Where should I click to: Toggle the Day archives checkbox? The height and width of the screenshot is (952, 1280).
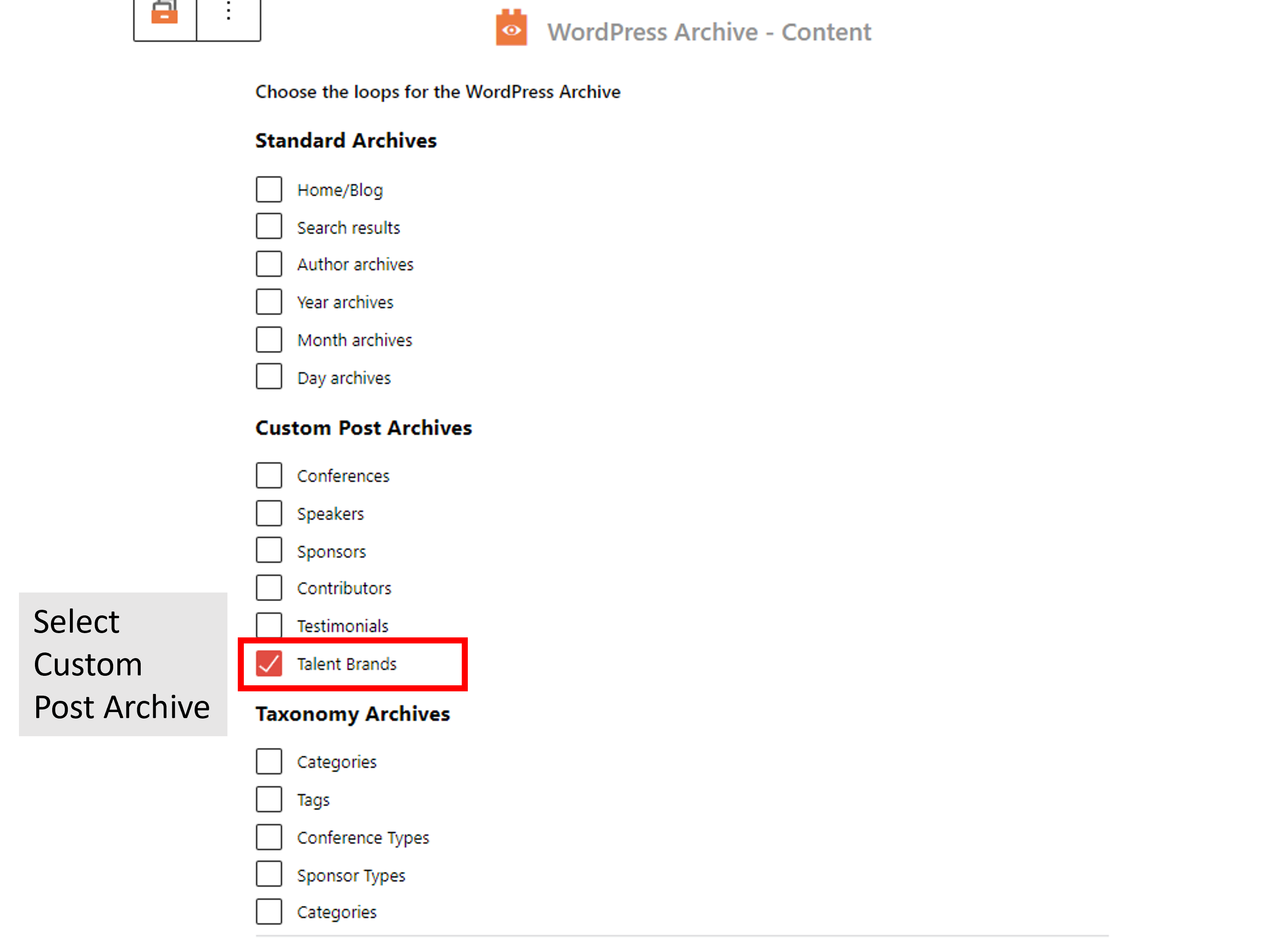[x=269, y=377]
